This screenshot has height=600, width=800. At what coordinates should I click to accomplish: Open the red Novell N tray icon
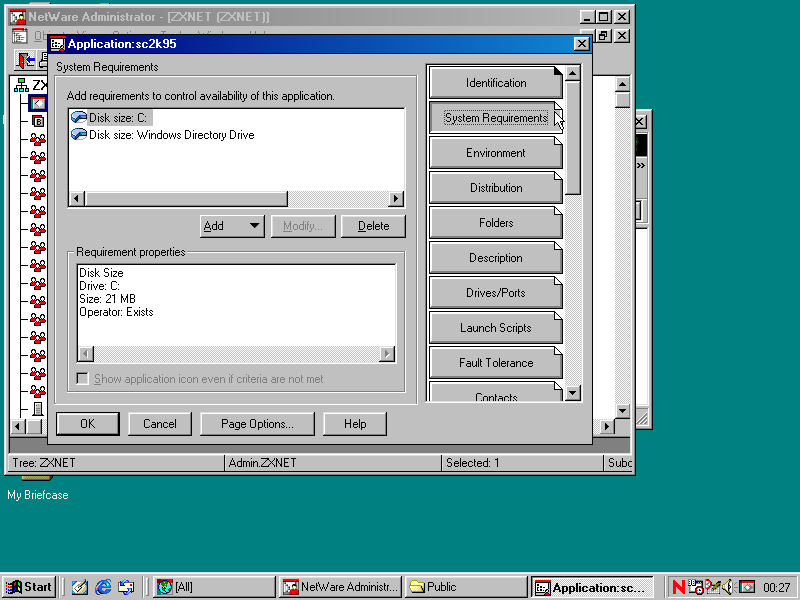pyautogui.click(x=679, y=587)
